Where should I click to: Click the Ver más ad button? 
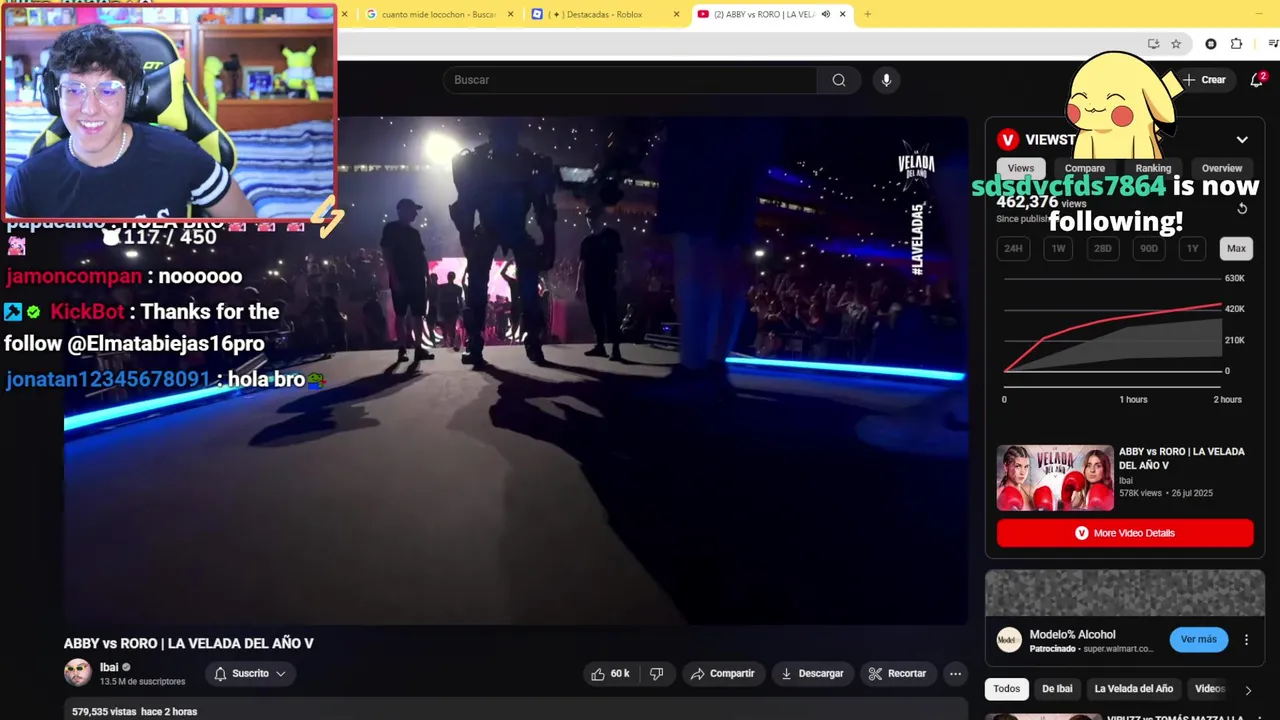[x=1199, y=640]
